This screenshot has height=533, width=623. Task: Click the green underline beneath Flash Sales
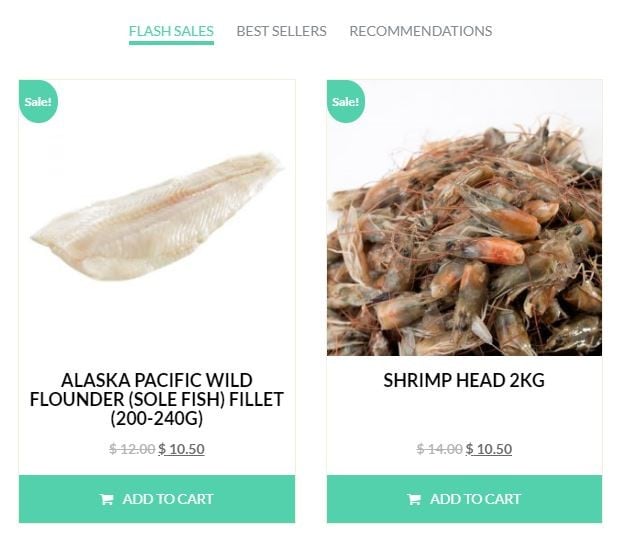[171, 43]
